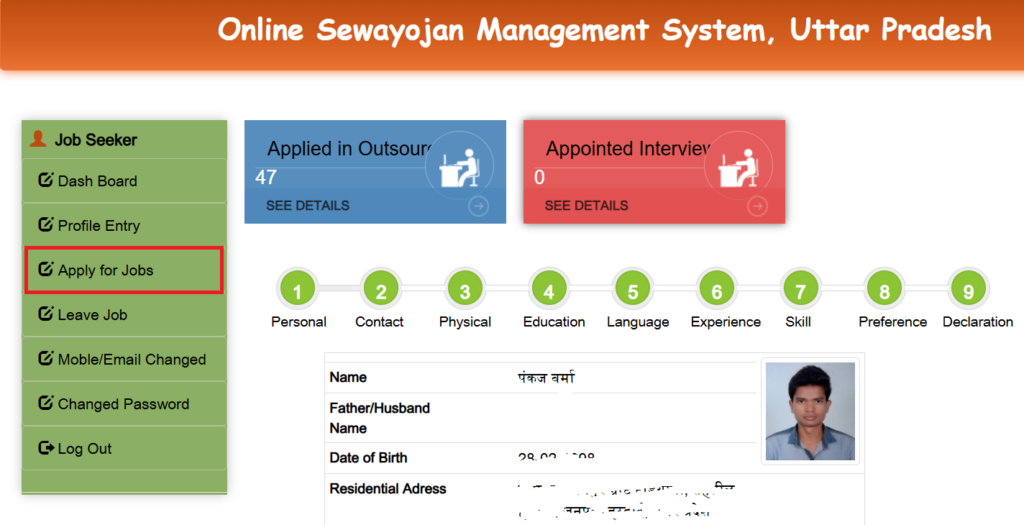Screen dimensions: 1024x525
Task: Click SEE DETAILS on red Interview card
Action: point(586,205)
